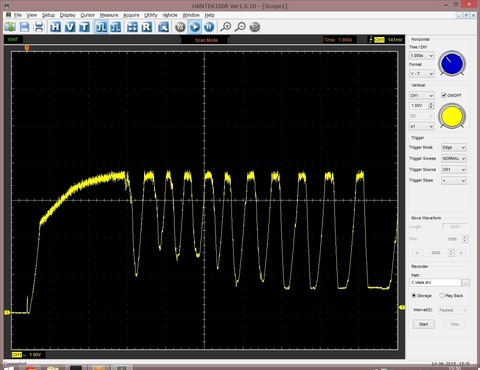Click the R reference toolbar icon
The height and width of the screenshot is (370, 480).
147,27
